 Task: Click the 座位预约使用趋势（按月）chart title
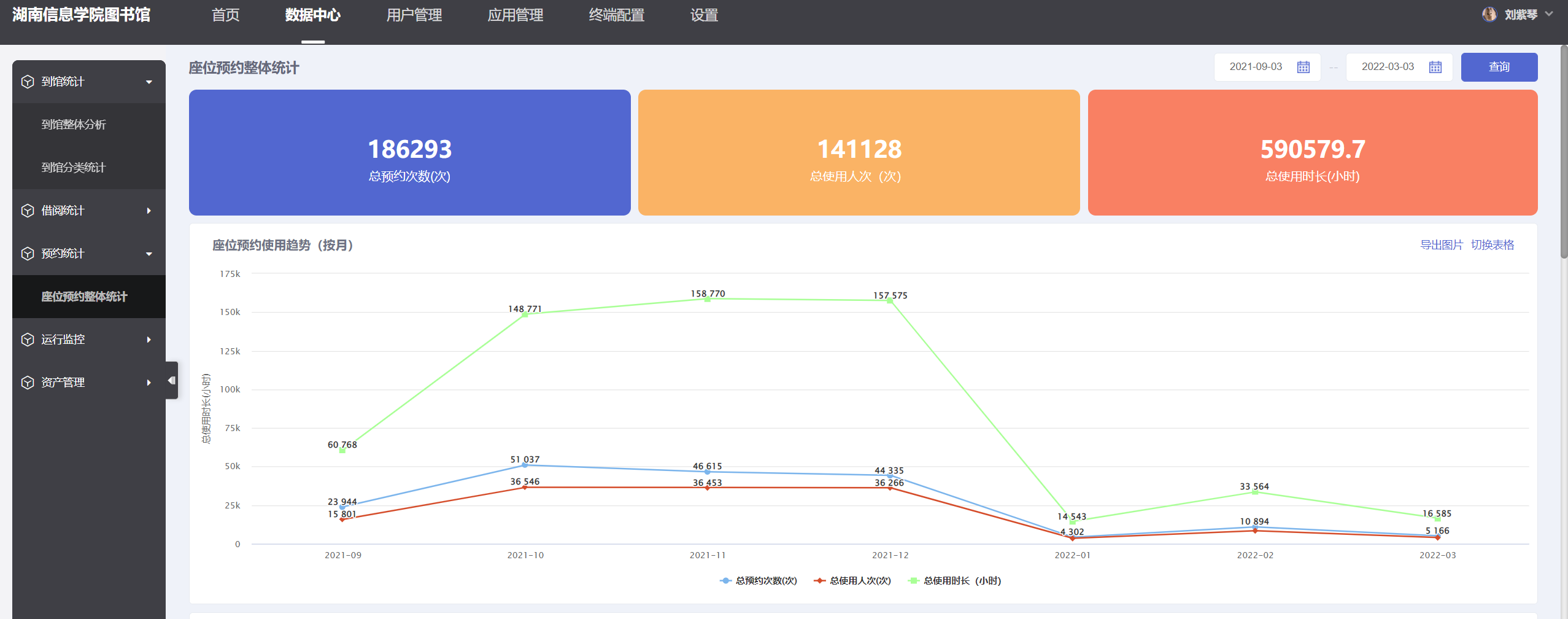tap(283, 245)
